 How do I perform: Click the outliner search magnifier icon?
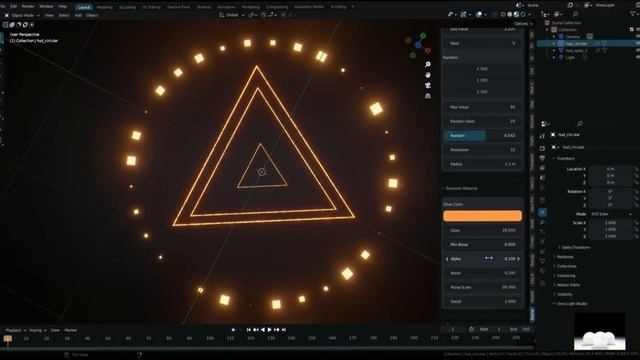coord(575,14)
